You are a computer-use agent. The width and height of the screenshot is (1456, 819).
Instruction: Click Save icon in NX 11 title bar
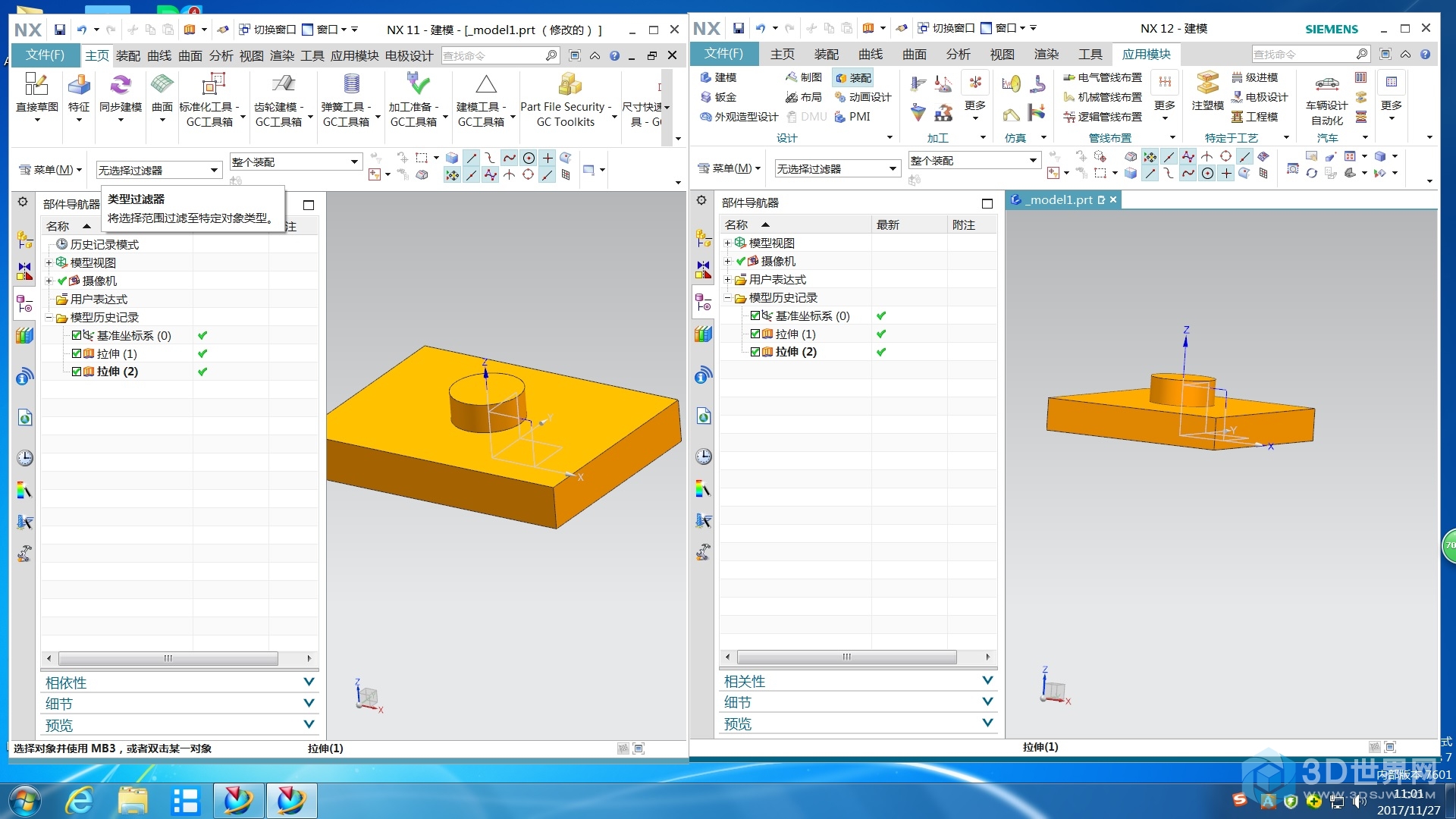click(60, 30)
